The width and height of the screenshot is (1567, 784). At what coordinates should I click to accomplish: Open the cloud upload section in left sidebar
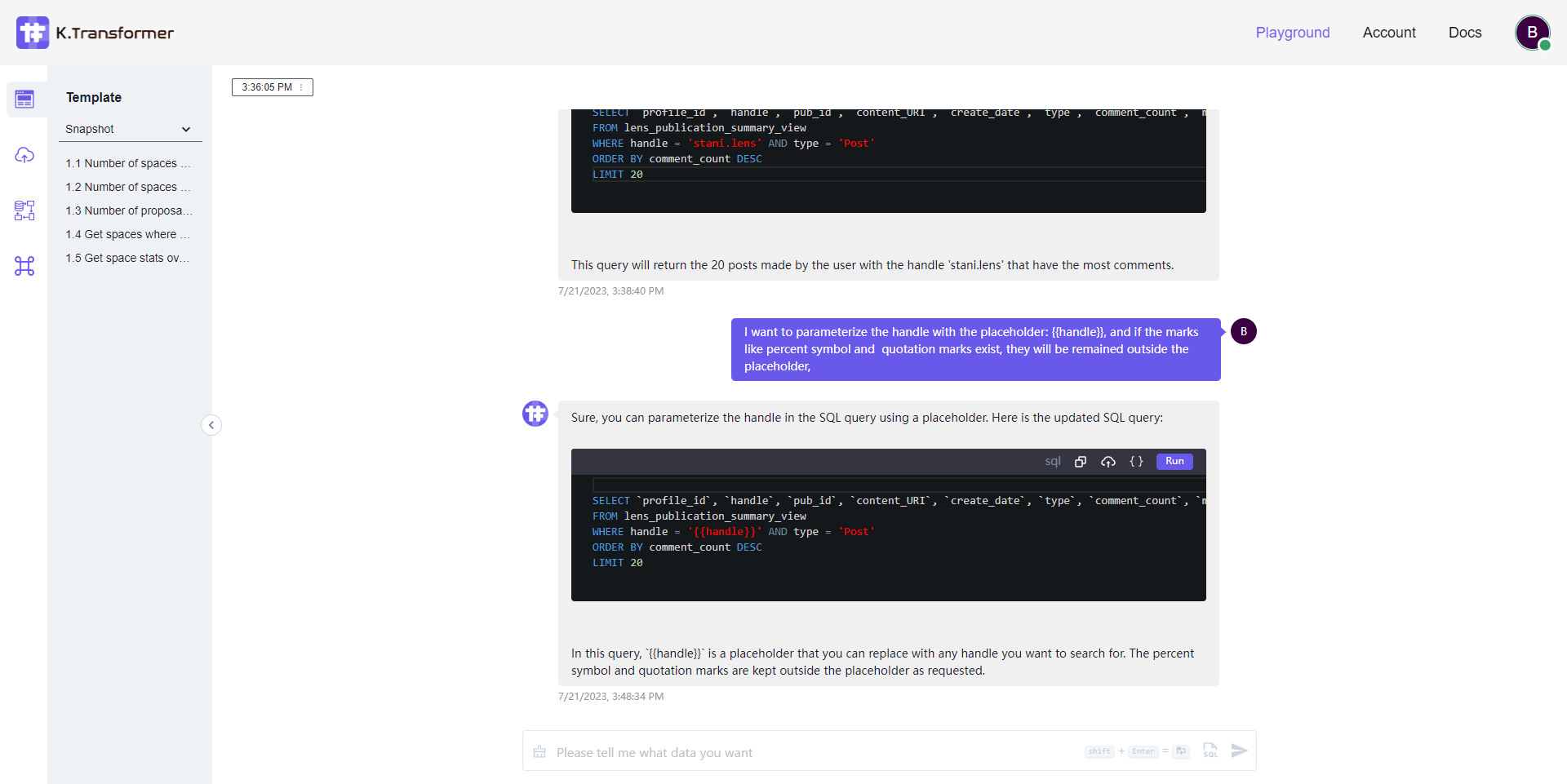tap(24, 155)
